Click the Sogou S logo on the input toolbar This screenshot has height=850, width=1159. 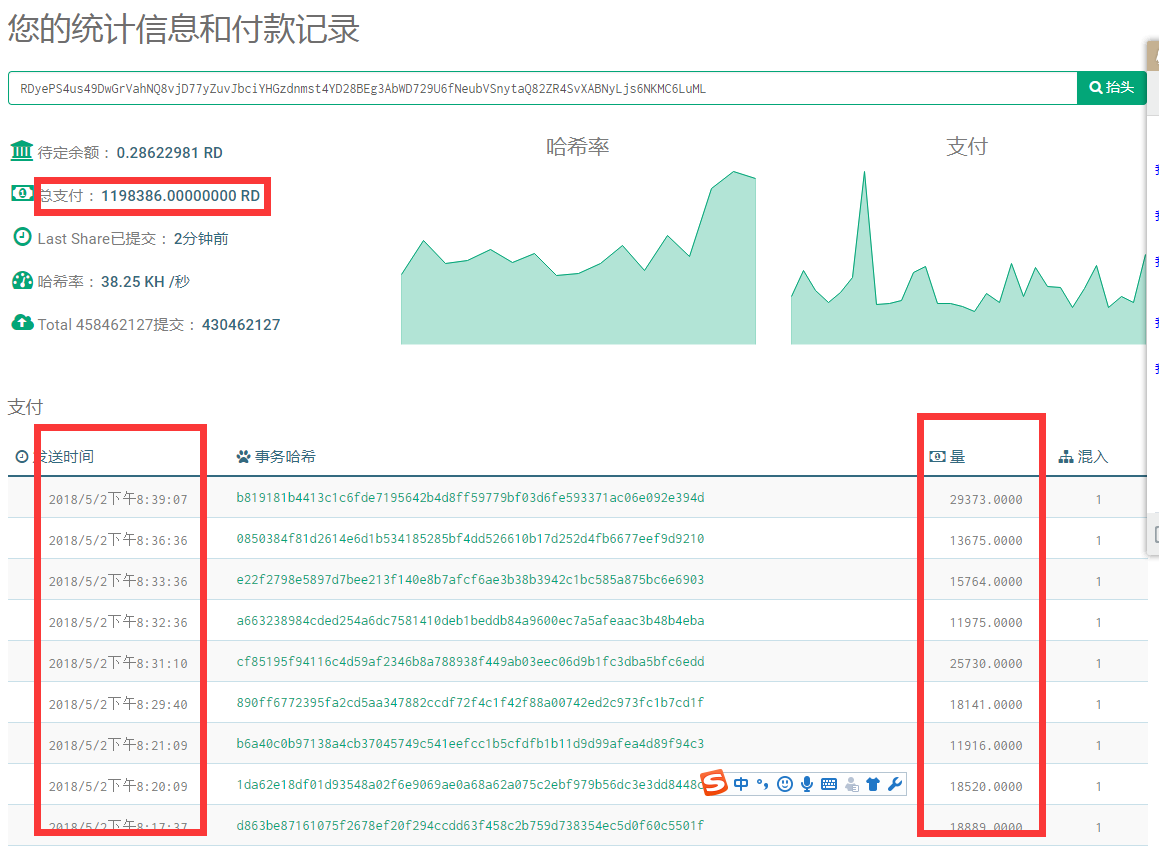coord(714,783)
